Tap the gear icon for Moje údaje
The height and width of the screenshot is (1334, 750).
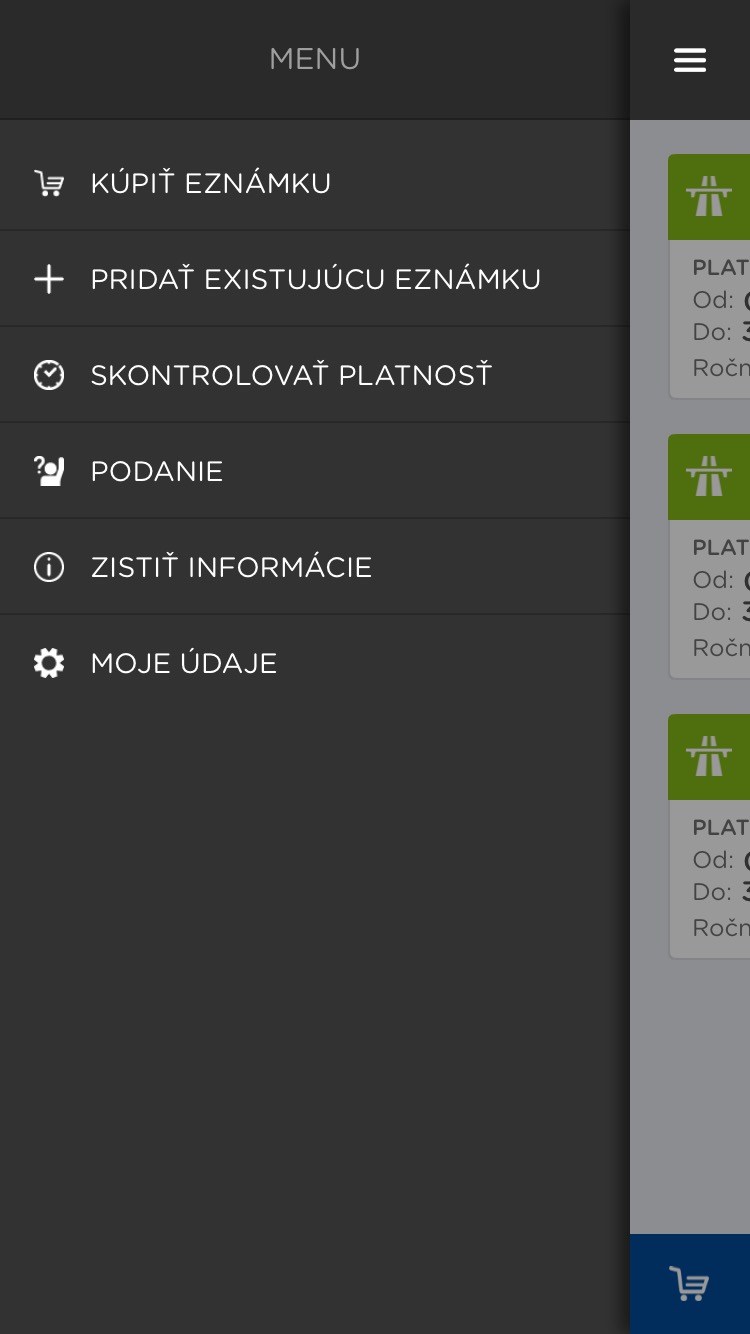(x=49, y=663)
